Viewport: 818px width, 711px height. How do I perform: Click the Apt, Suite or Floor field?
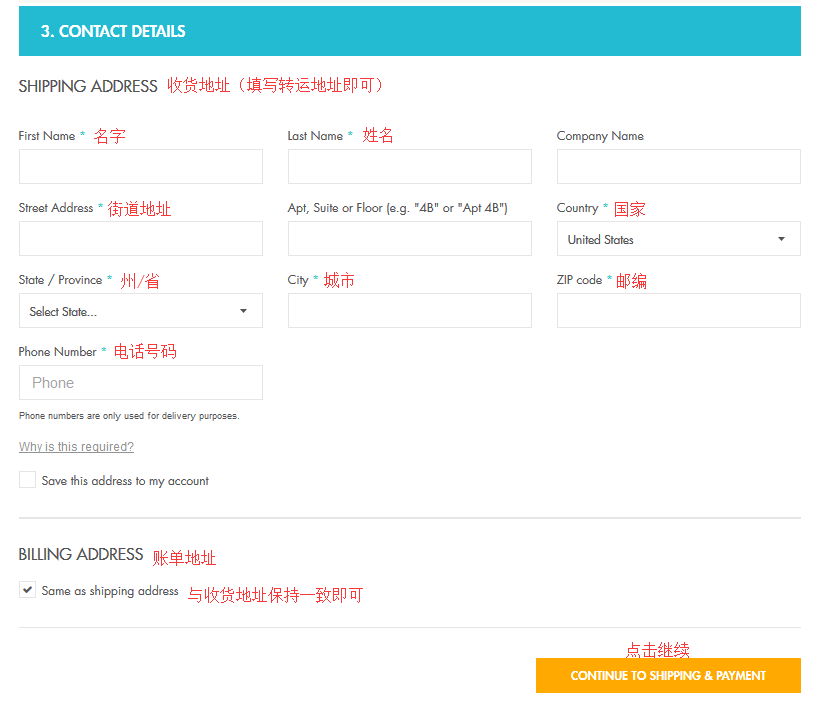pyautogui.click(x=409, y=239)
